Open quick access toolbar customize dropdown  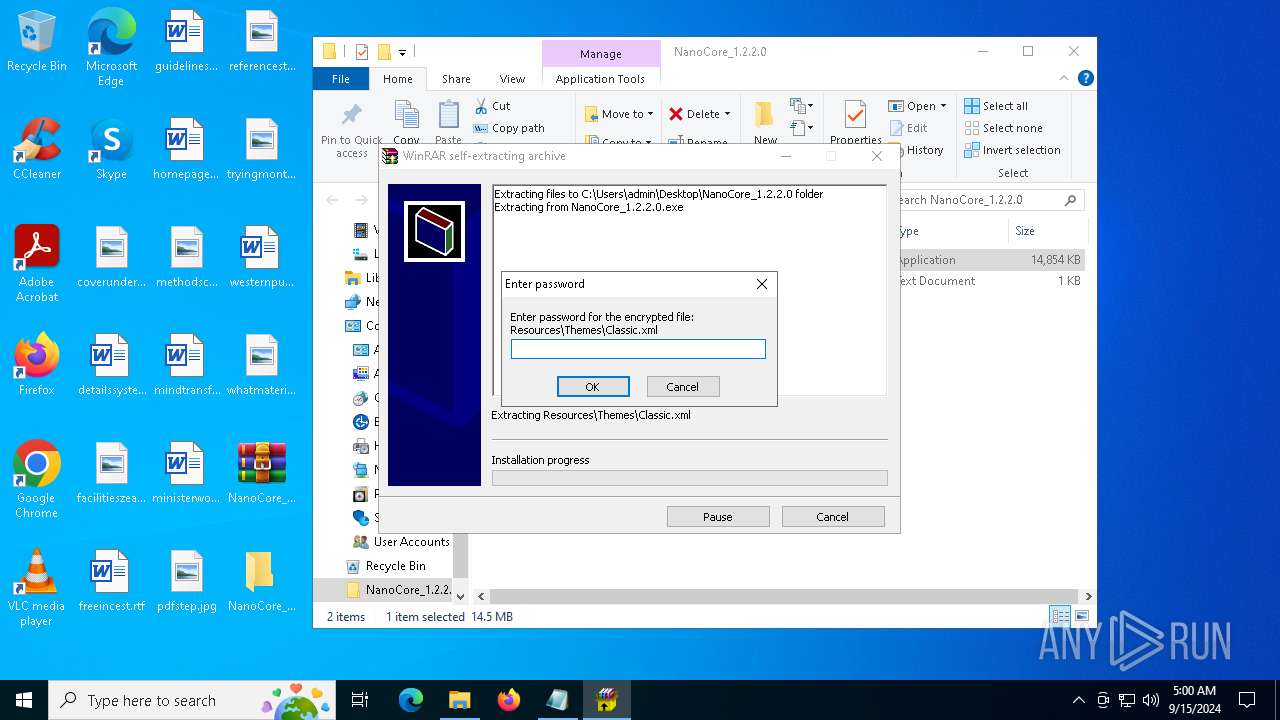pos(402,52)
